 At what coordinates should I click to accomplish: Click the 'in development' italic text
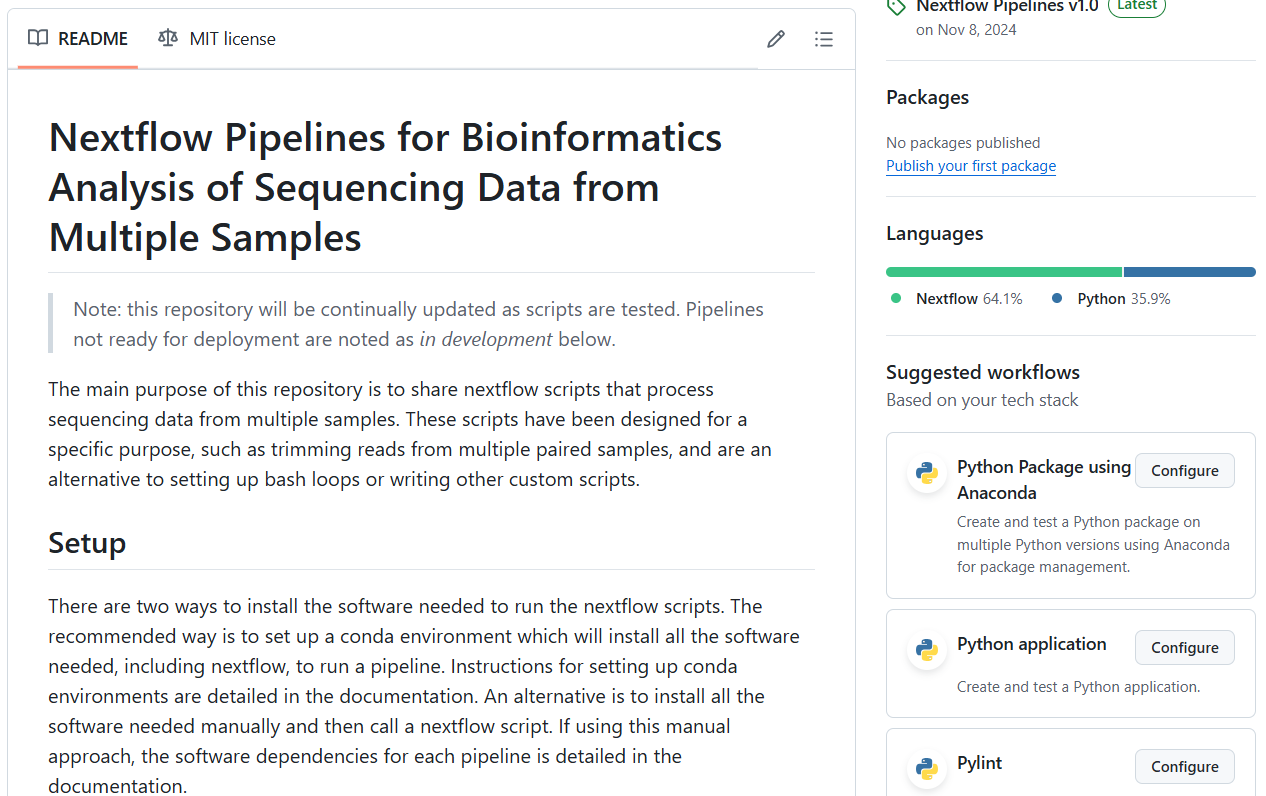click(x=485, y=339)
